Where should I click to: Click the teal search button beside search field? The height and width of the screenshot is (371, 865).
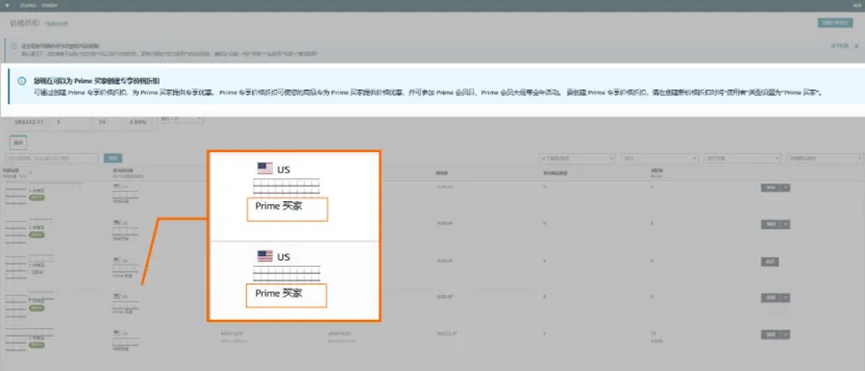(113, 158)
